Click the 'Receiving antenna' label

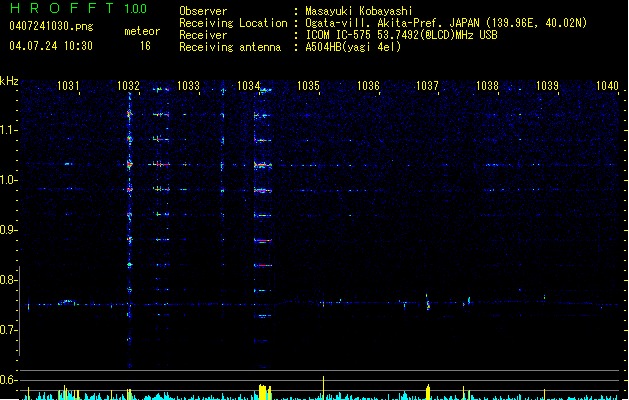(x=230, y=47)
